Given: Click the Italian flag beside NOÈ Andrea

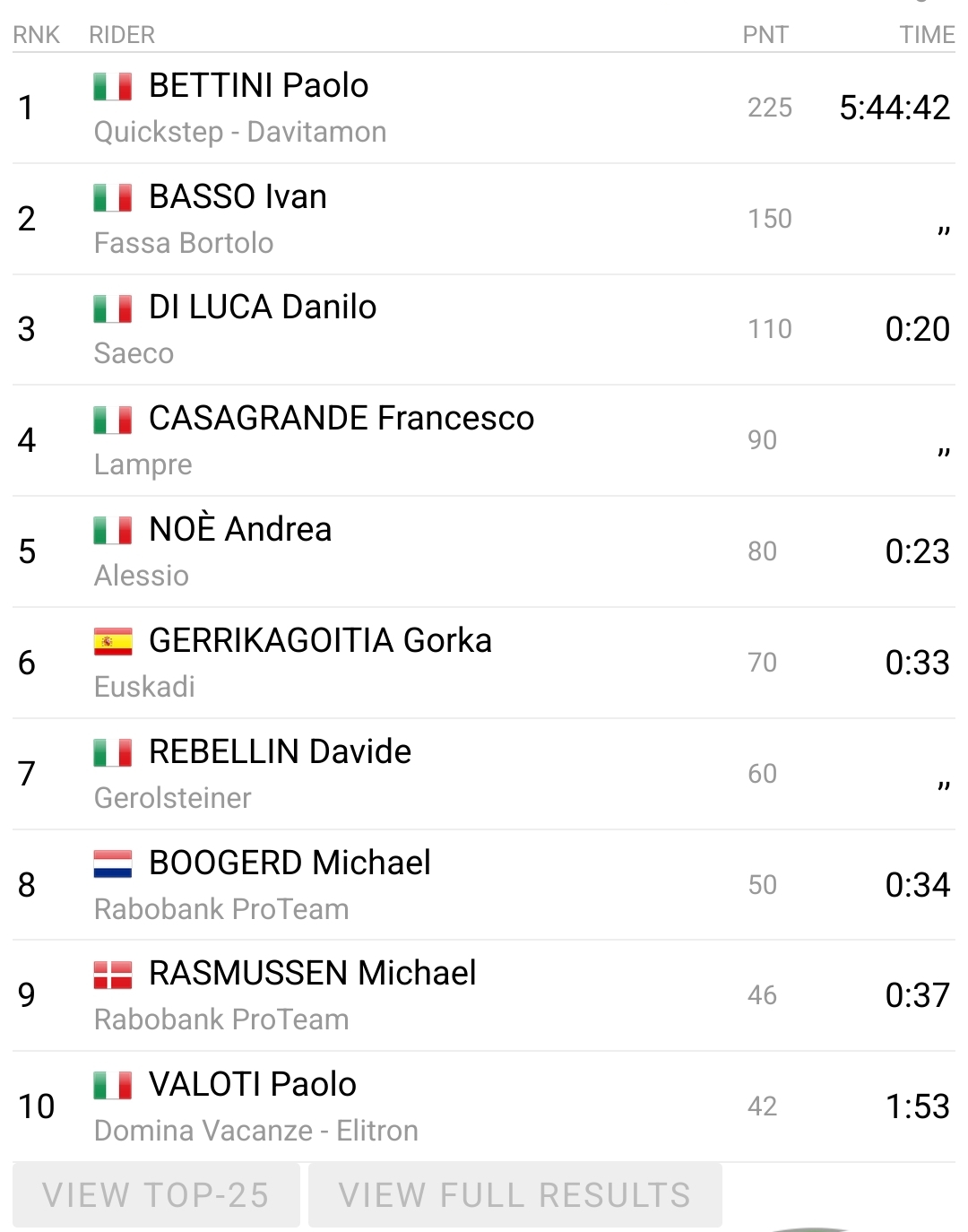Looking at the screenshot, I should [113, 531].
